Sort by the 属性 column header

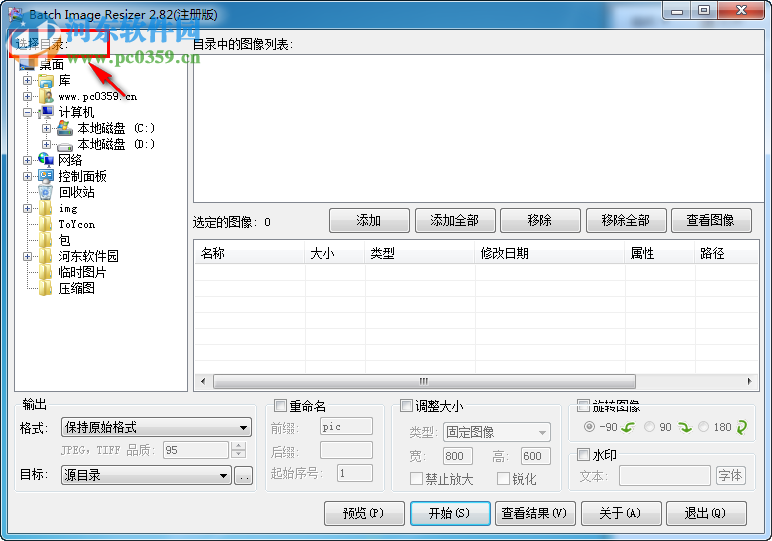point(660,254)
